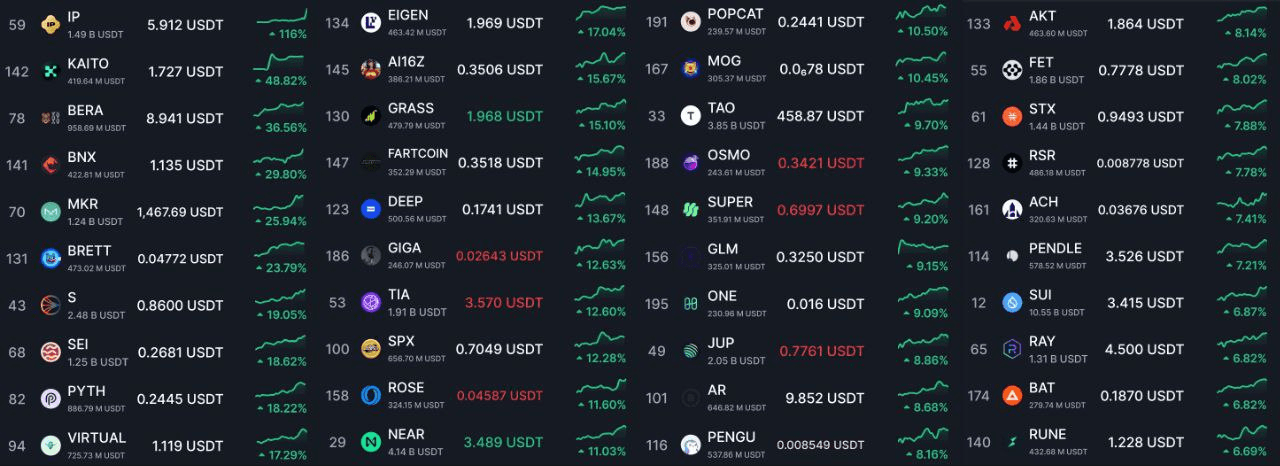Click the FET token logo
The height and width of the screenshot is (466, 1280).
pyautogui.click(x=1012, y=70)
